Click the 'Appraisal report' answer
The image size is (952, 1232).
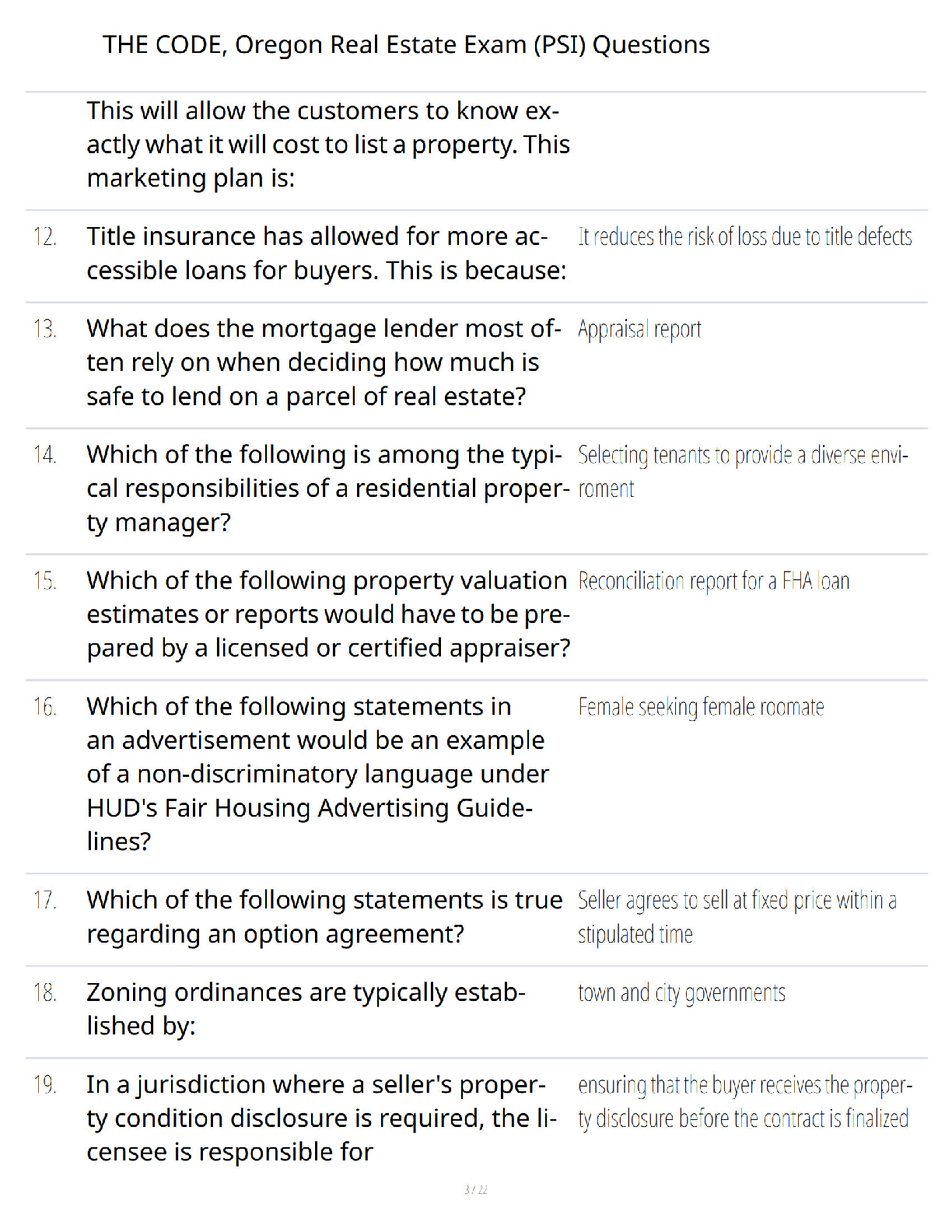tap(639, 330)
